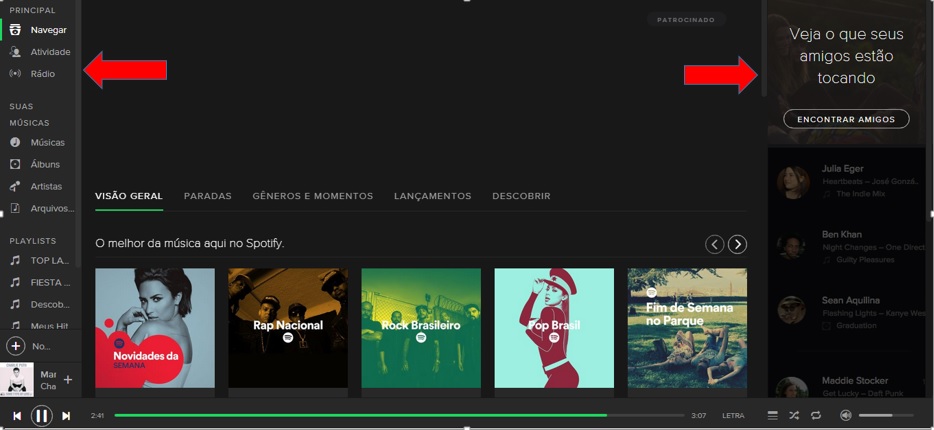
Task: Seek within the green song progress bar
Action: 399,415
